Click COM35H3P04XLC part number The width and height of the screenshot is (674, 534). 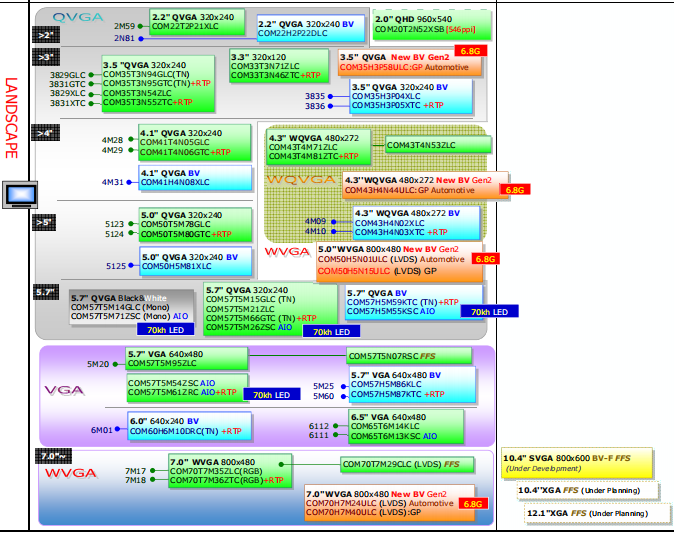click(386, 96)
